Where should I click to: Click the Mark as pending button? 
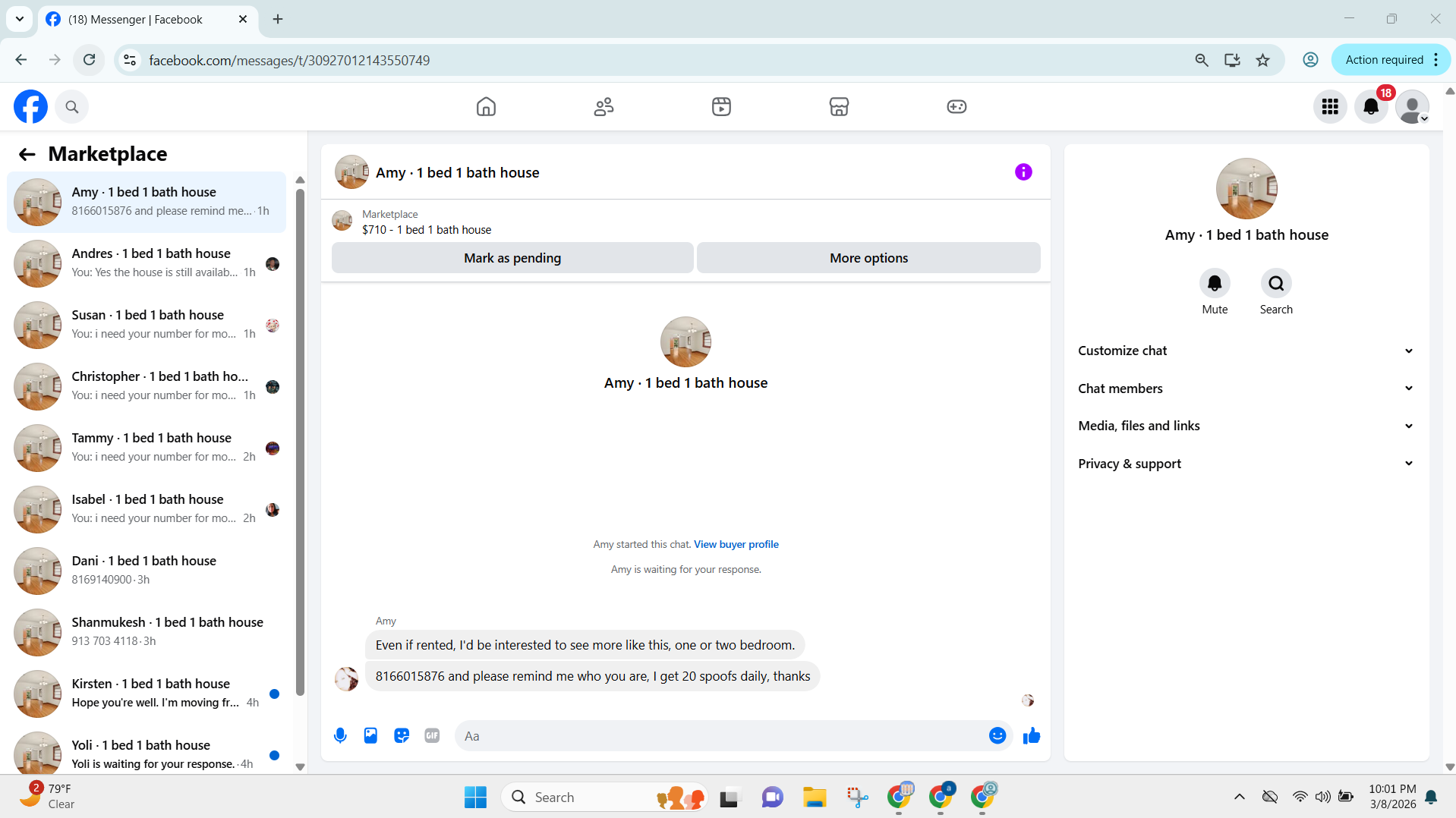[512, 258]
